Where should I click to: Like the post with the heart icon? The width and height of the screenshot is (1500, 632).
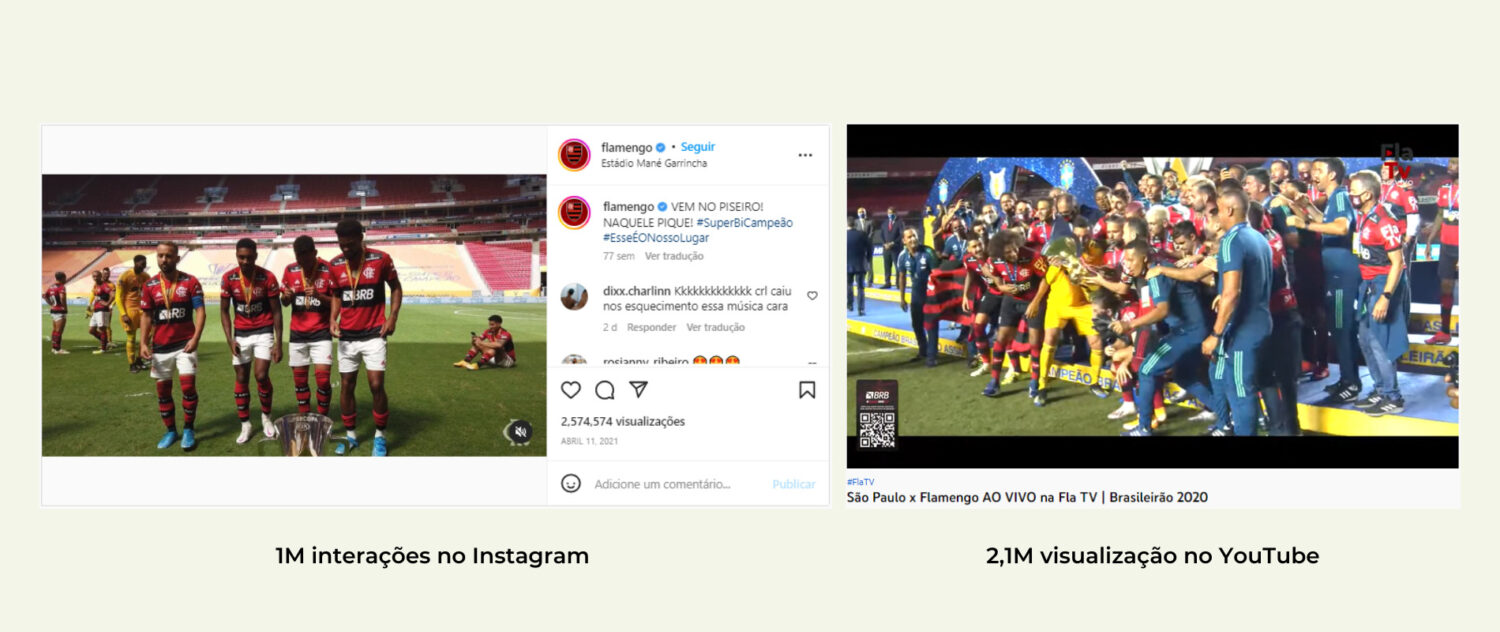tap(571, 390)
